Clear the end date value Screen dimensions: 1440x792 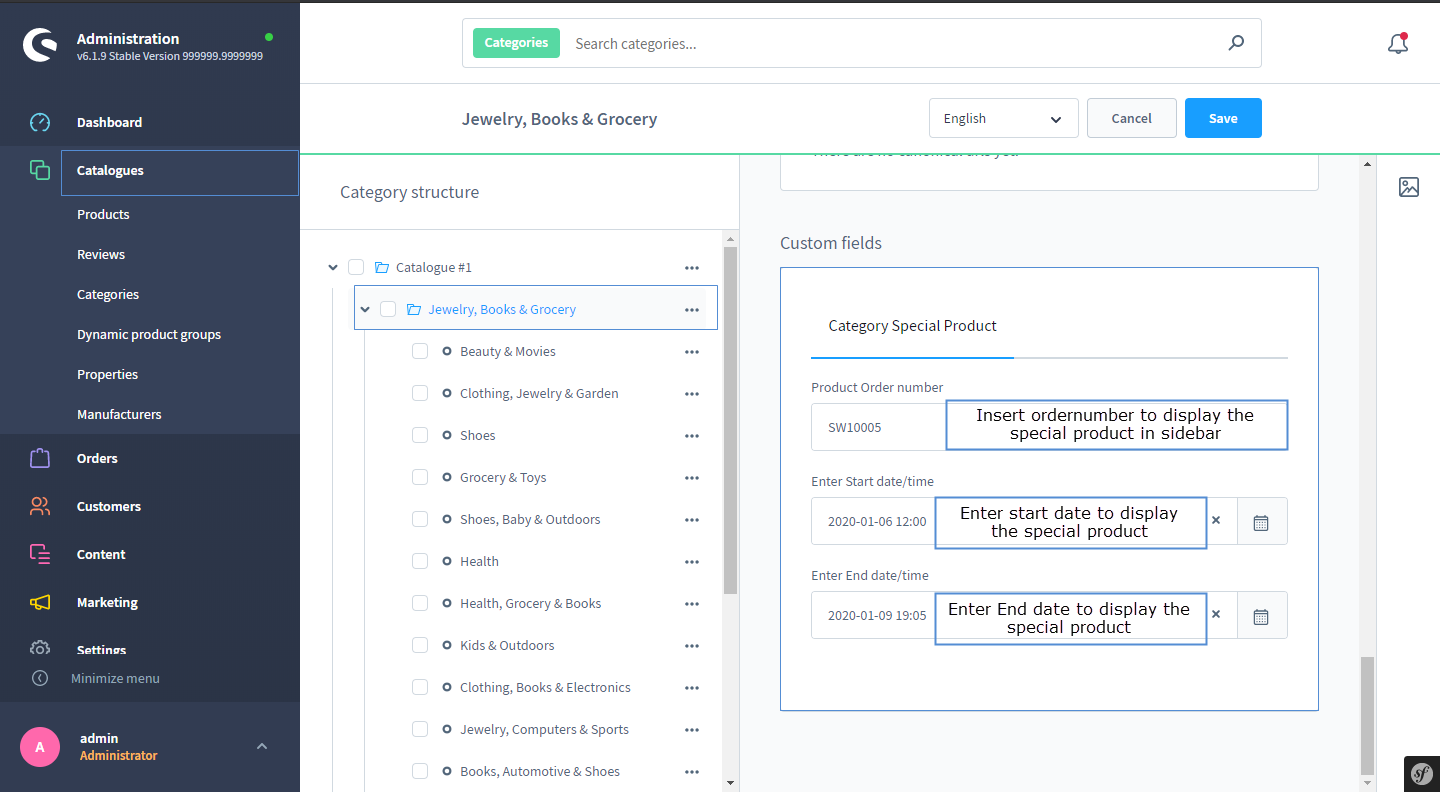pyautogui.click(x=1216, y=615)
